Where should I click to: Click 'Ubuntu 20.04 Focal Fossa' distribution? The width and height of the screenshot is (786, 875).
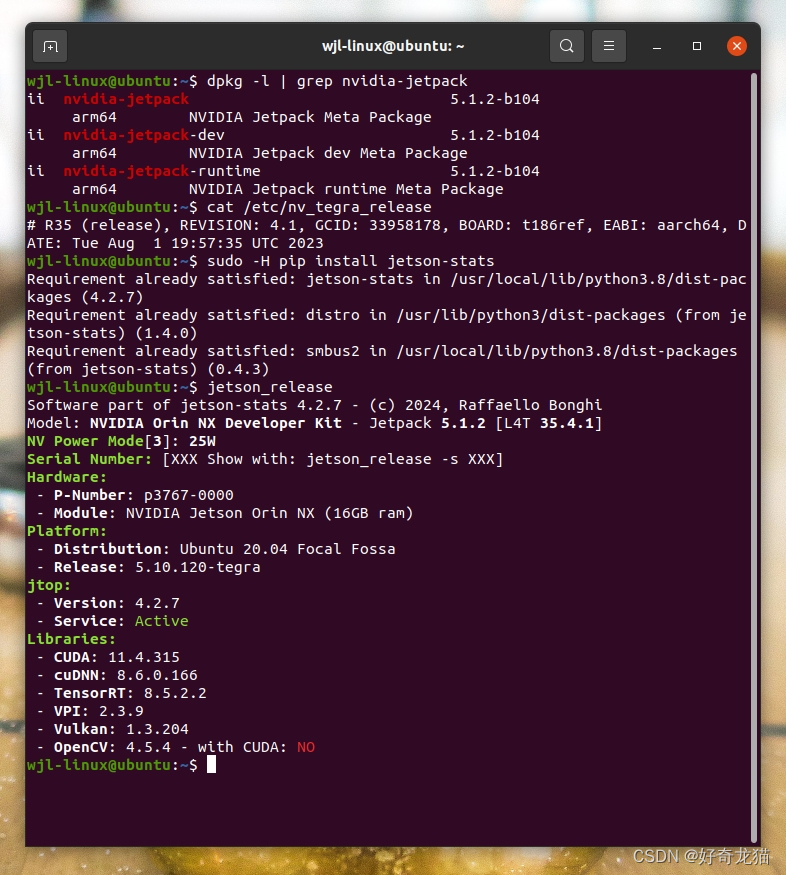point(287,549)
